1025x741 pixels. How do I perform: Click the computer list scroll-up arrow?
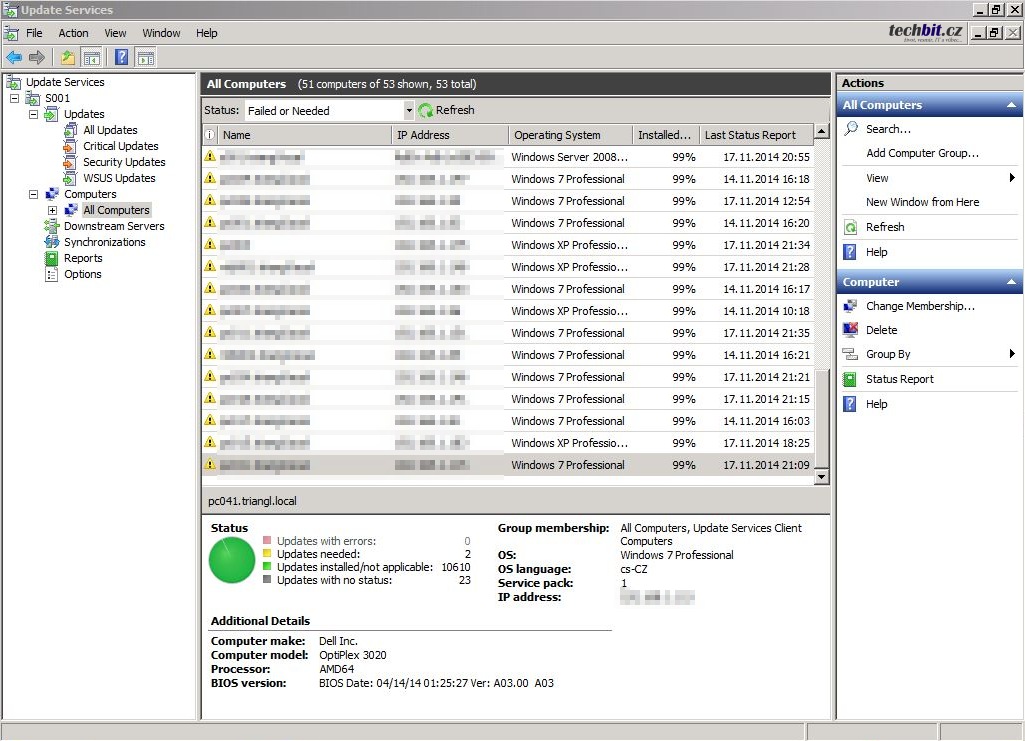[821, 132]
